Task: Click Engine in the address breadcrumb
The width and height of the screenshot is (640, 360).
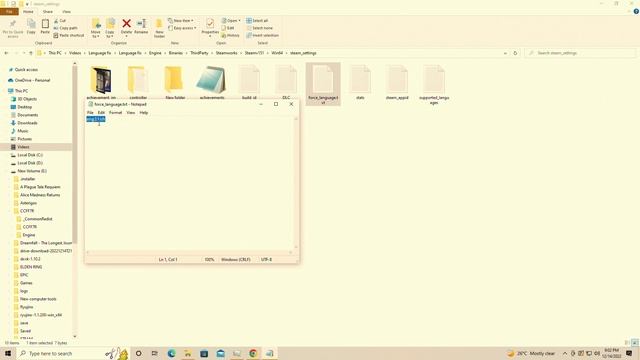Action: click(x=155, y=53)
